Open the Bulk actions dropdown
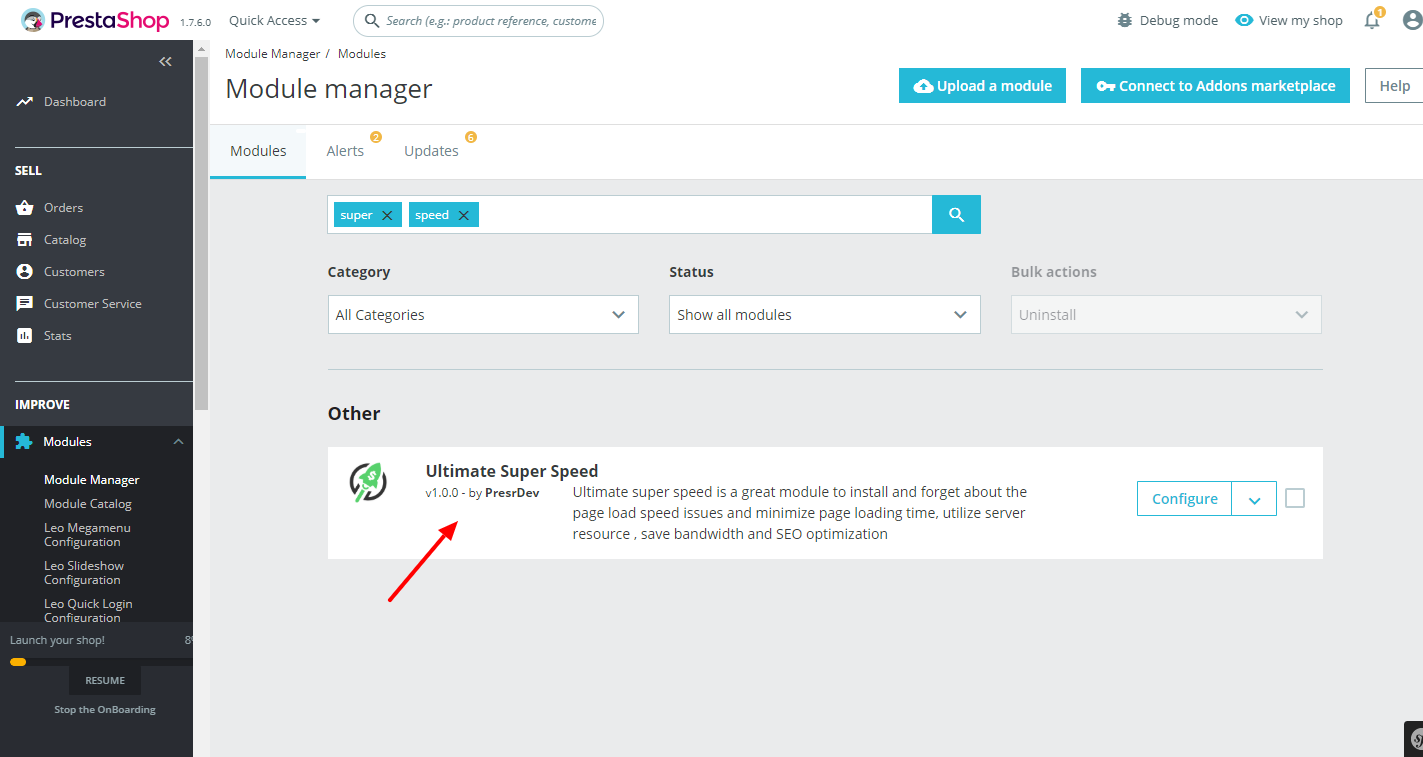The height and width of the screenshot is (757, 1423). coord(1166,315)
